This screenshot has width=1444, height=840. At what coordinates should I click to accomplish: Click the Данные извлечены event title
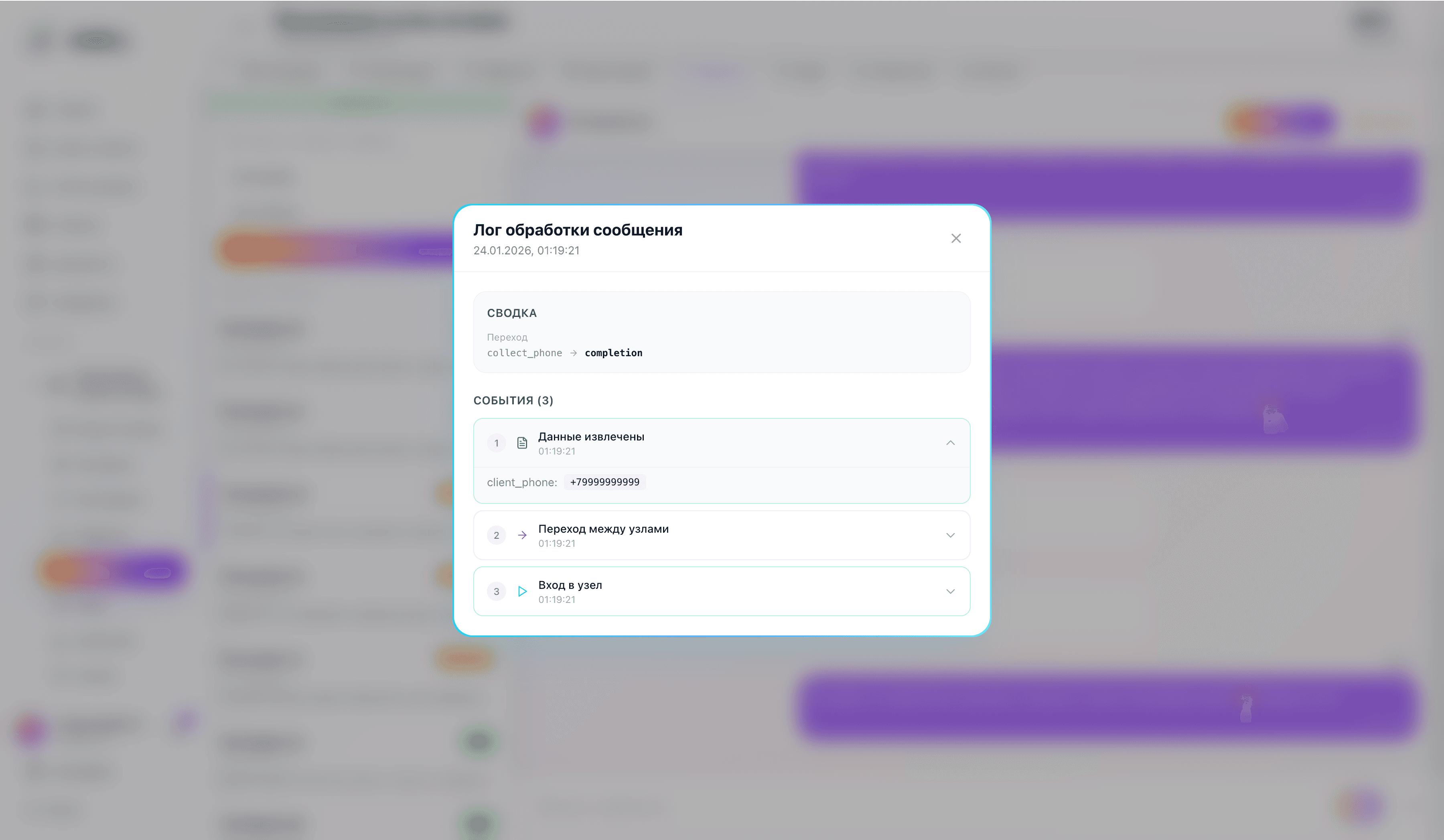coord(591,436)
